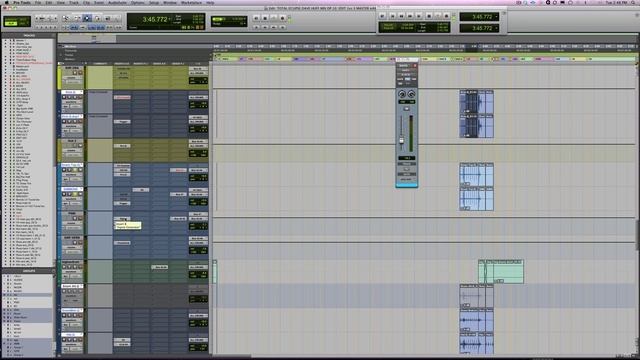Click Return to Zero in floating Transport
The width and height of the screenshot is (640, 360).
pos(392,16)
